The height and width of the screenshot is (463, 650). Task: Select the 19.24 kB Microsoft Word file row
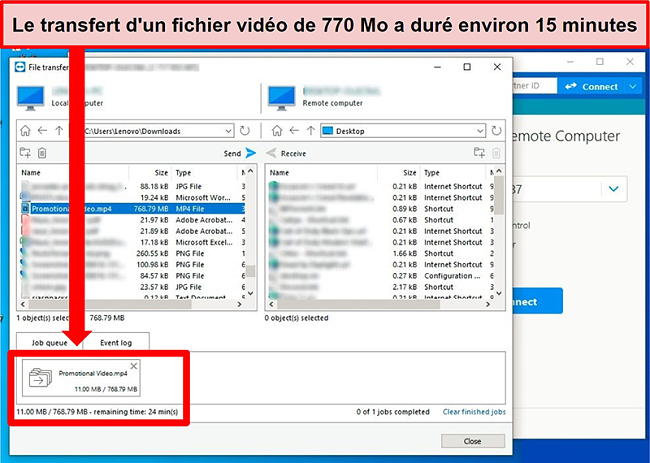133,197
